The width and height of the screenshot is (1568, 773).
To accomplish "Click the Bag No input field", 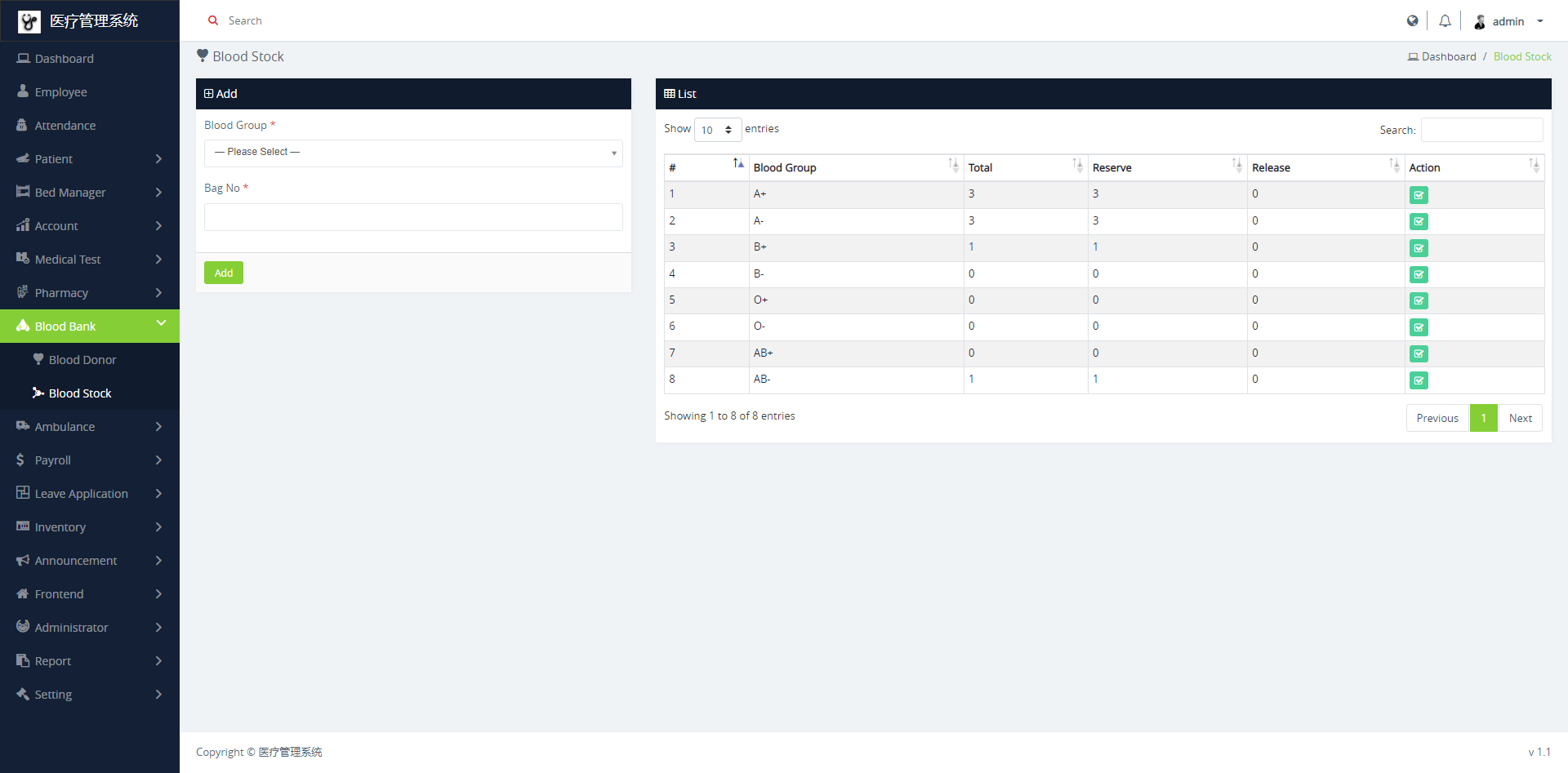I will tap(413, 217).
